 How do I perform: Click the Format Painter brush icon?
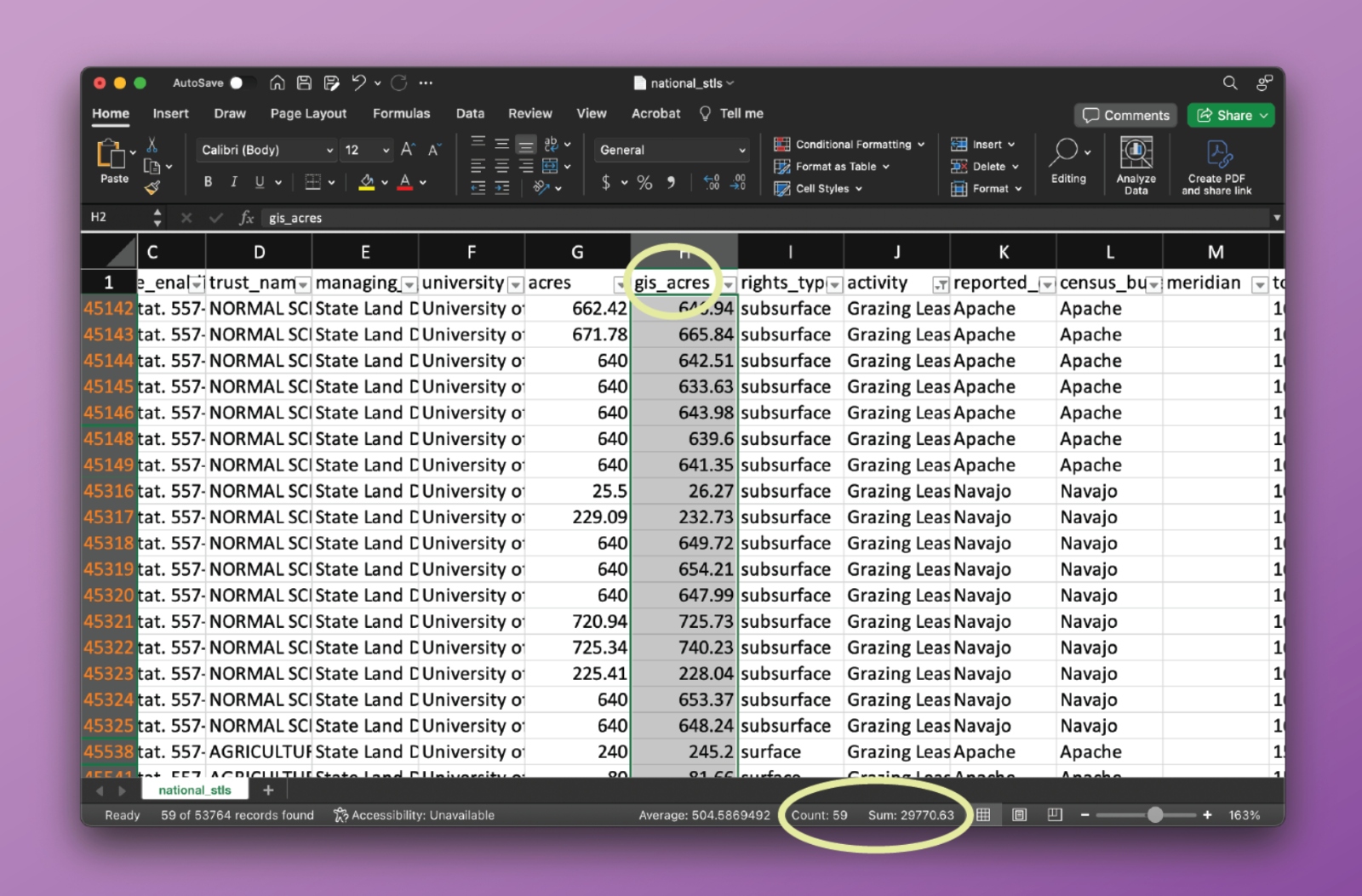point(152,188)
